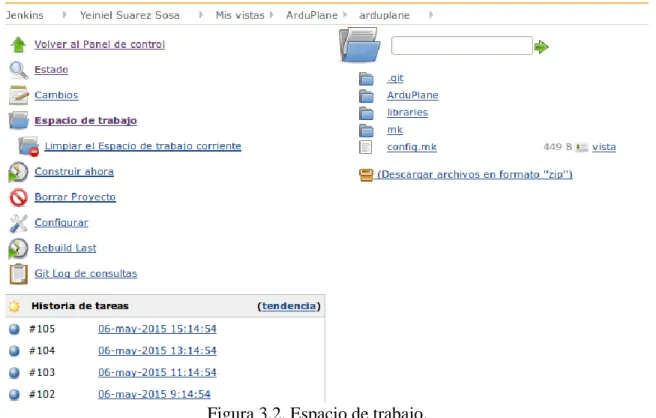
Task: Click the notepad icon beside Cambios
Action: [18, 95]
